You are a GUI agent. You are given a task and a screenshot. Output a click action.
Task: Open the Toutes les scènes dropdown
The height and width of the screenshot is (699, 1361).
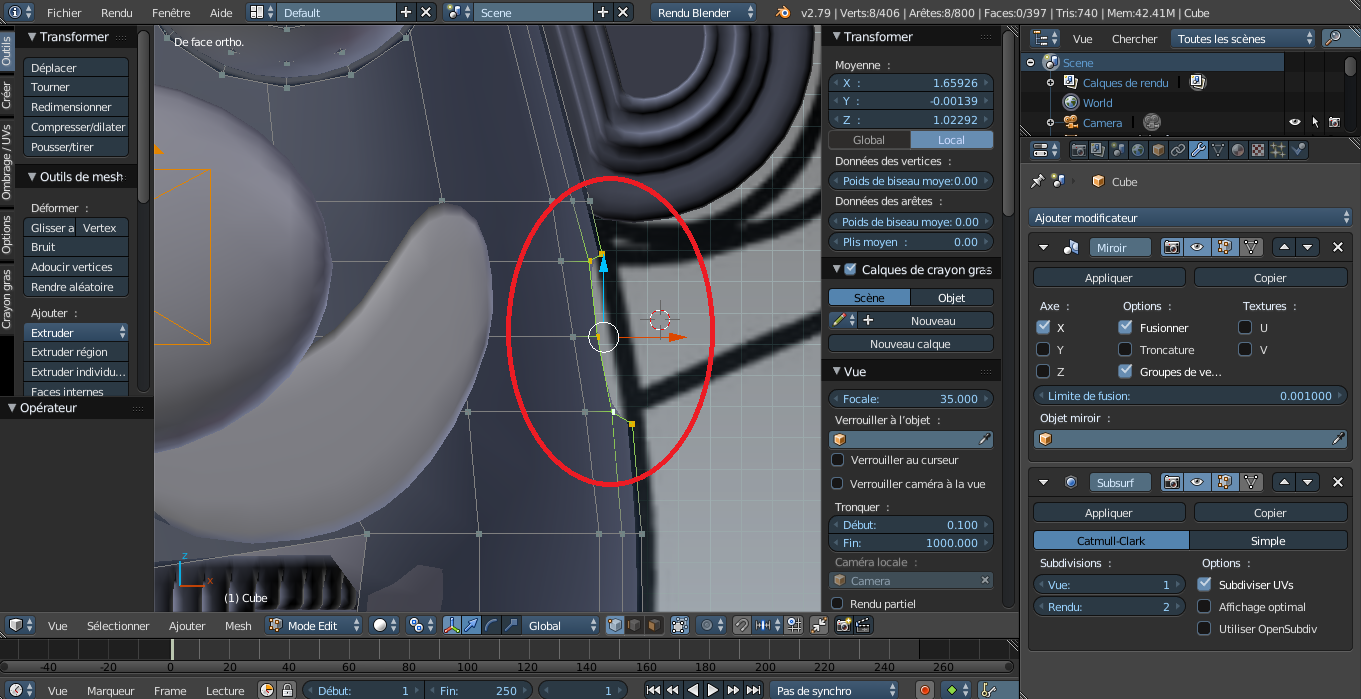tap(1243, 39)
